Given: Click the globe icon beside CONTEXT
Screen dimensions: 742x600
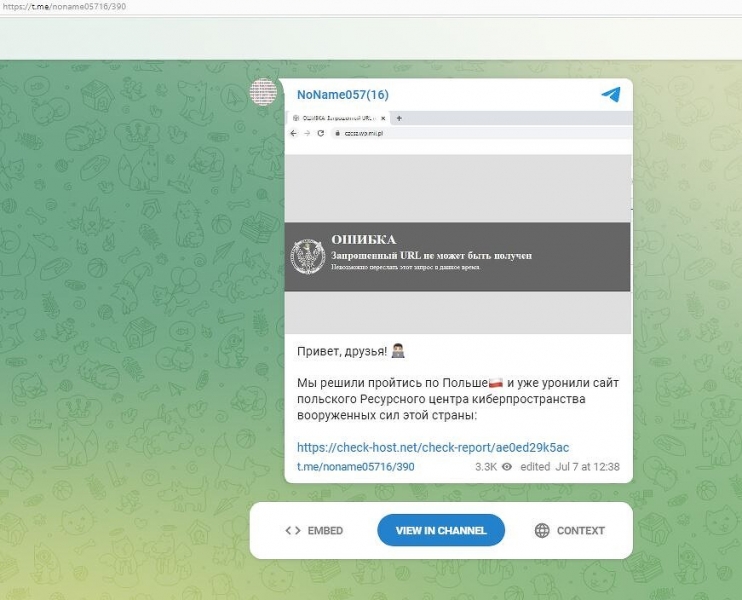Looking at the screenshot, I should point(542,530).
